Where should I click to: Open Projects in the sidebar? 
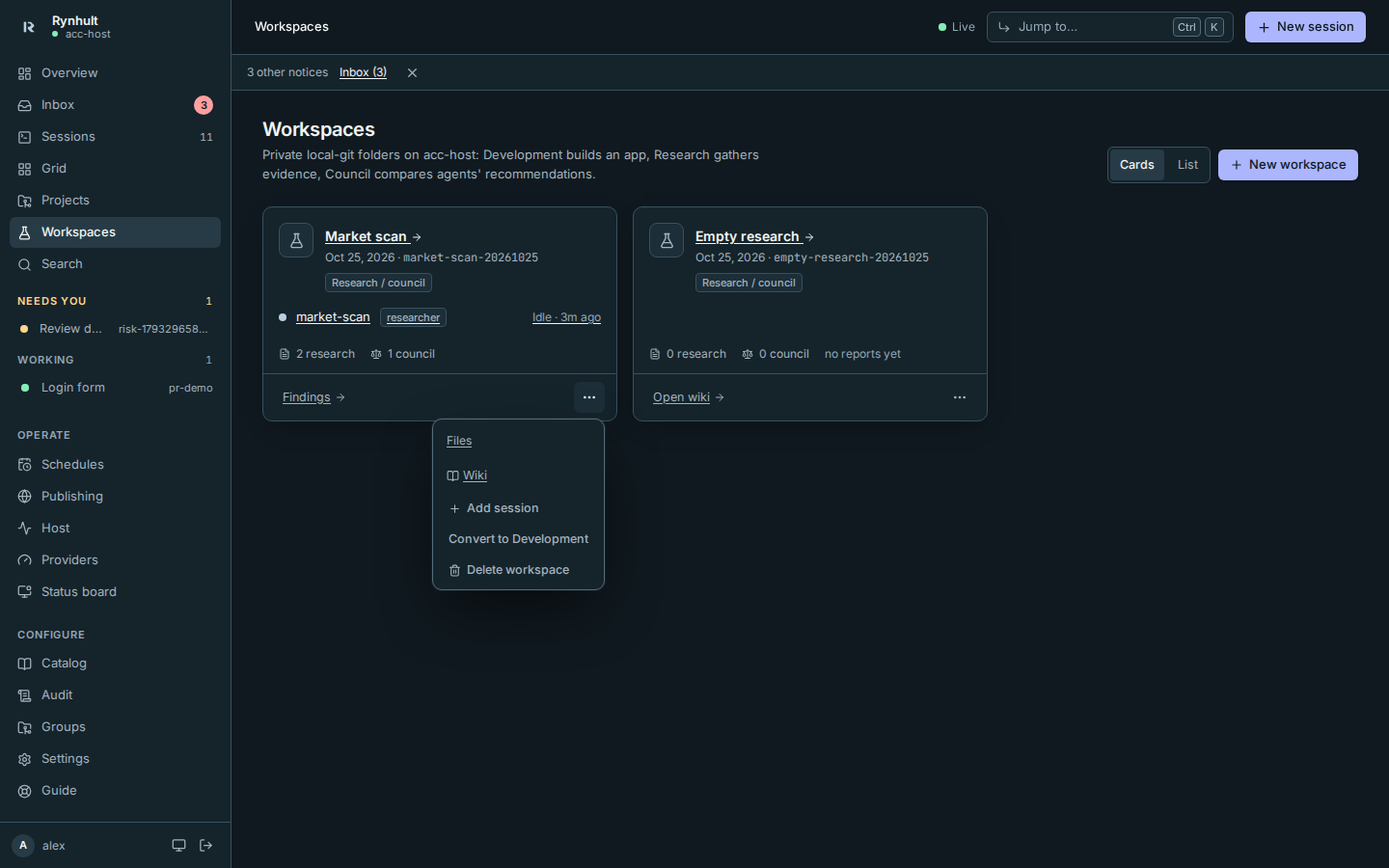pyautogui.click(x=115, y=201)
